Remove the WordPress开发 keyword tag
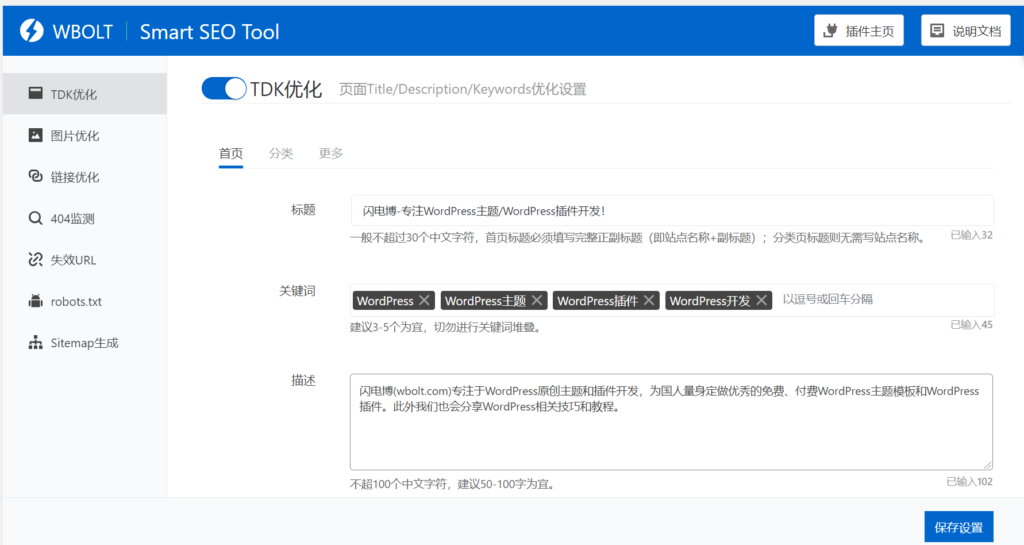The height and width of the screenshot is (545, 1024). tap(761, 300)
